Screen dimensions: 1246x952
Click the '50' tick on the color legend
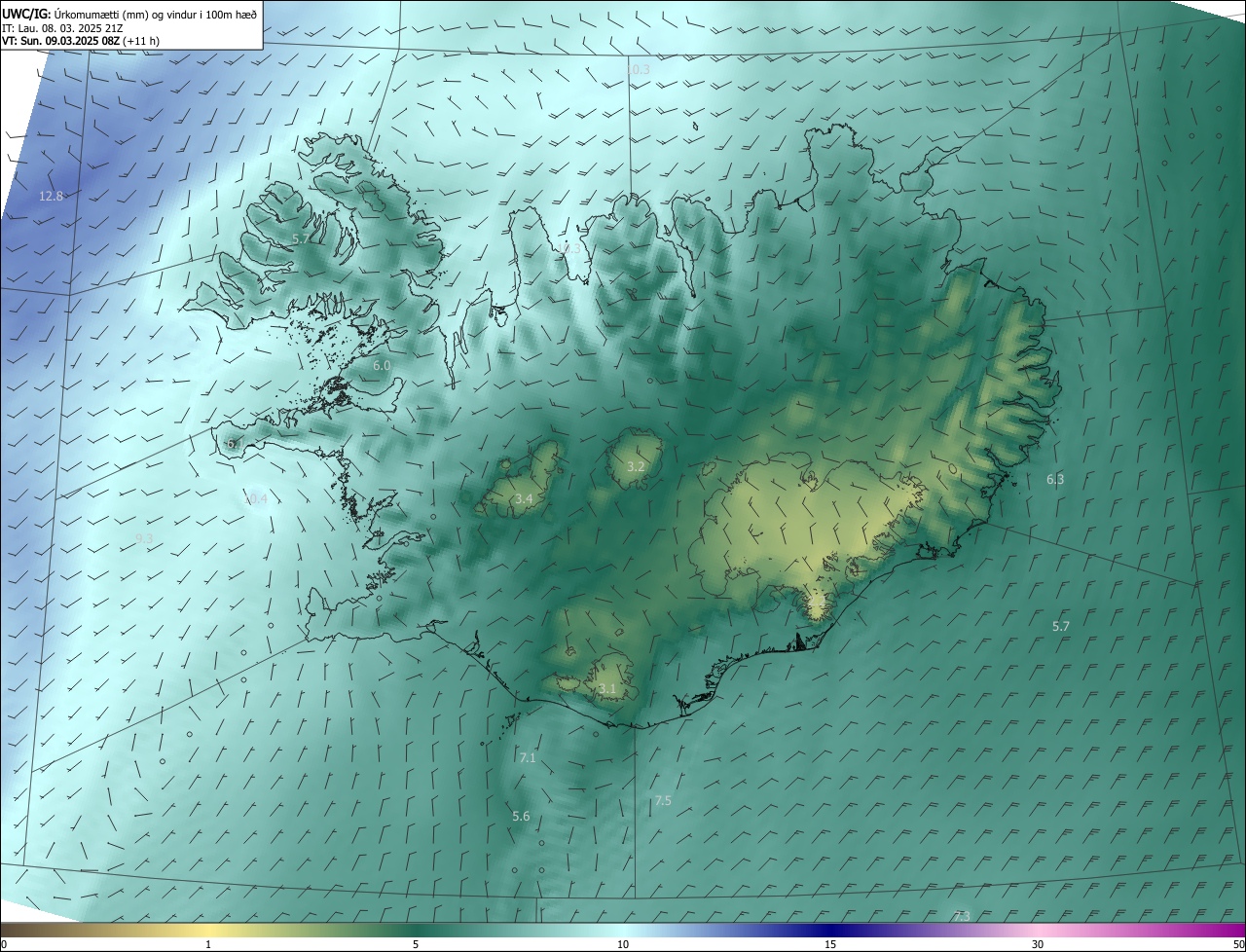pyautogui.click(x=1237, y=944)
